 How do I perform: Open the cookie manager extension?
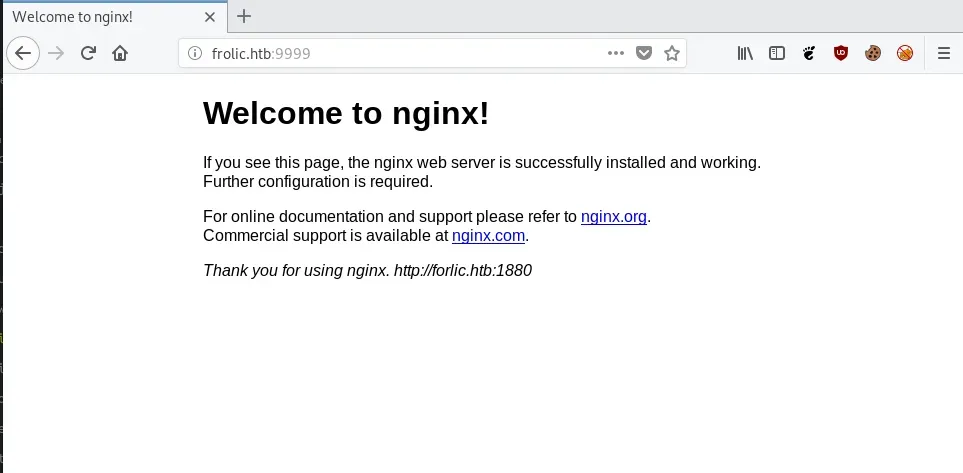pyautogui.click(x=873, y=54)
